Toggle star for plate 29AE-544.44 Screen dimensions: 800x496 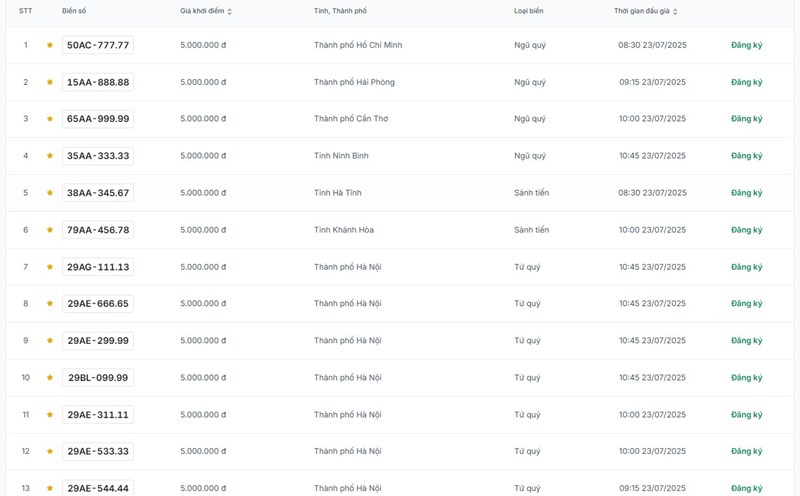pos(50,488)
